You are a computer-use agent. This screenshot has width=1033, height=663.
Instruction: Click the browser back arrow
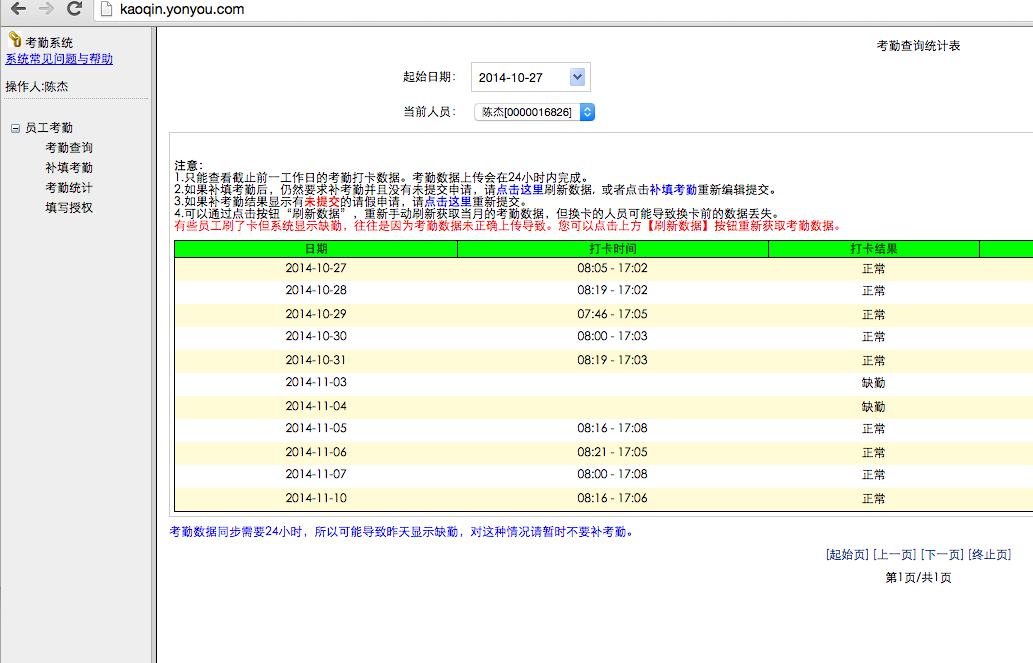pyautogui.click(x=18, y=9)
